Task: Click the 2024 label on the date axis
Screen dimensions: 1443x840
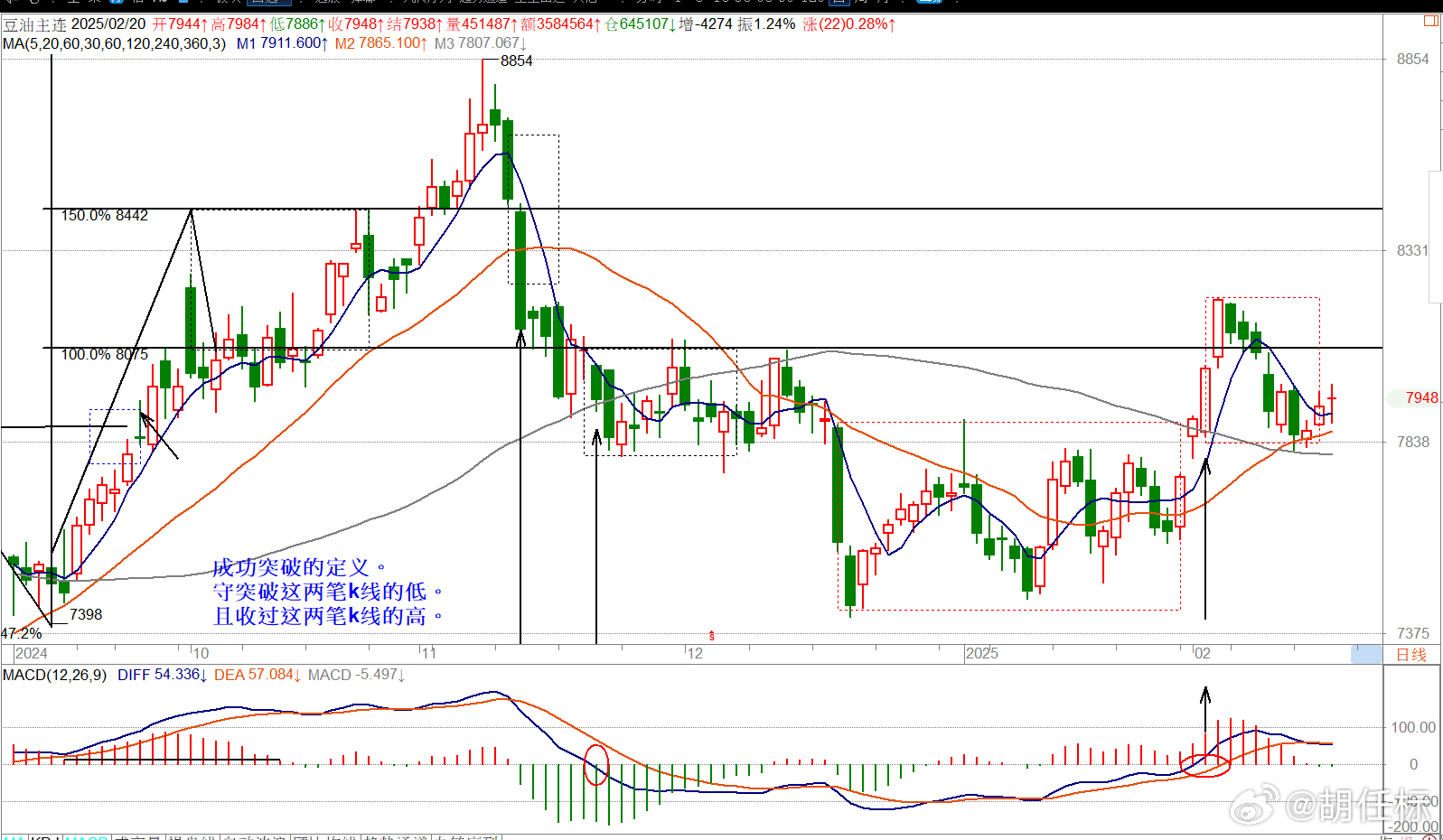Action: [x=32, y=654]
